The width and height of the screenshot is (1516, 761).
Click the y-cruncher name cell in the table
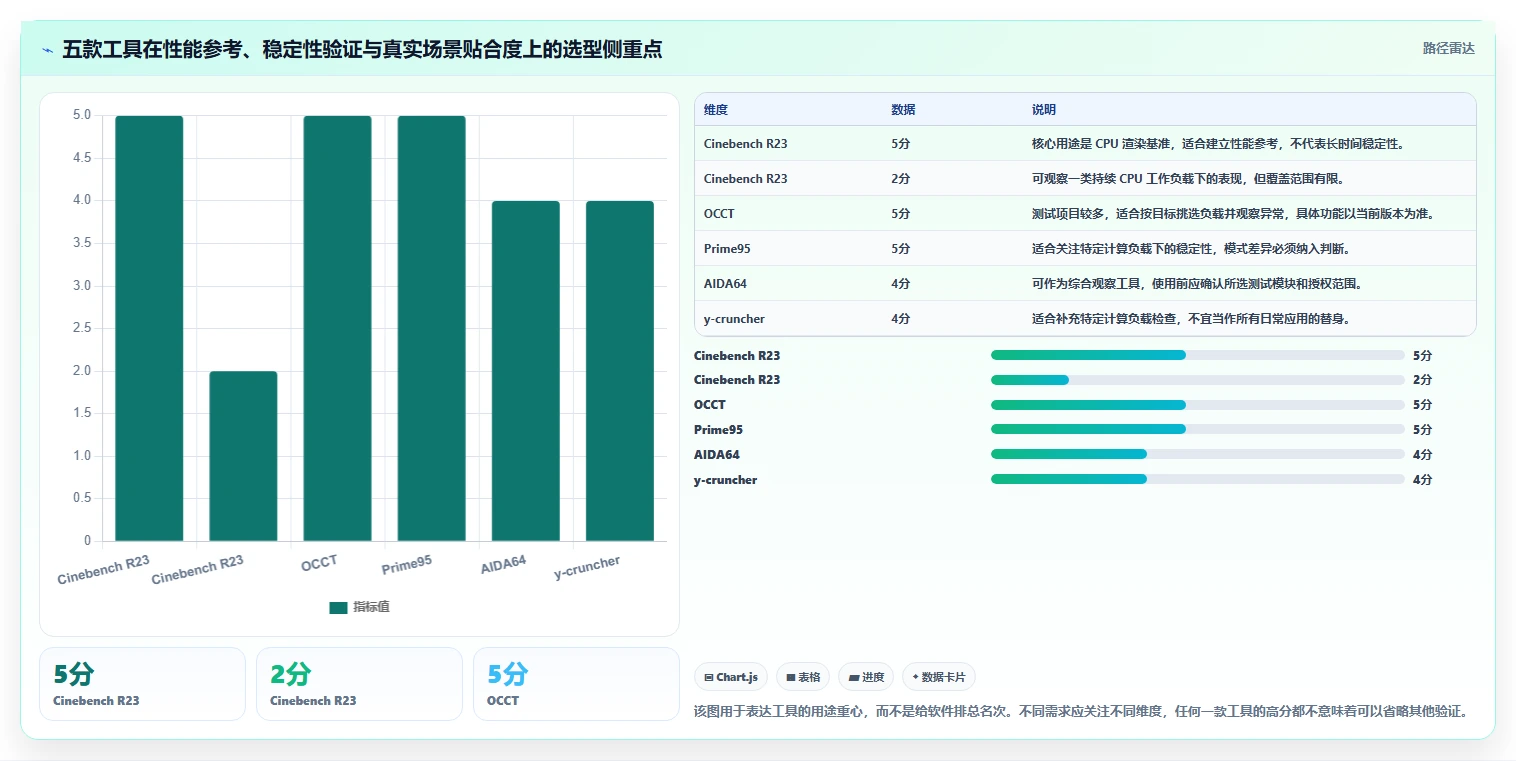coord(734,319)
